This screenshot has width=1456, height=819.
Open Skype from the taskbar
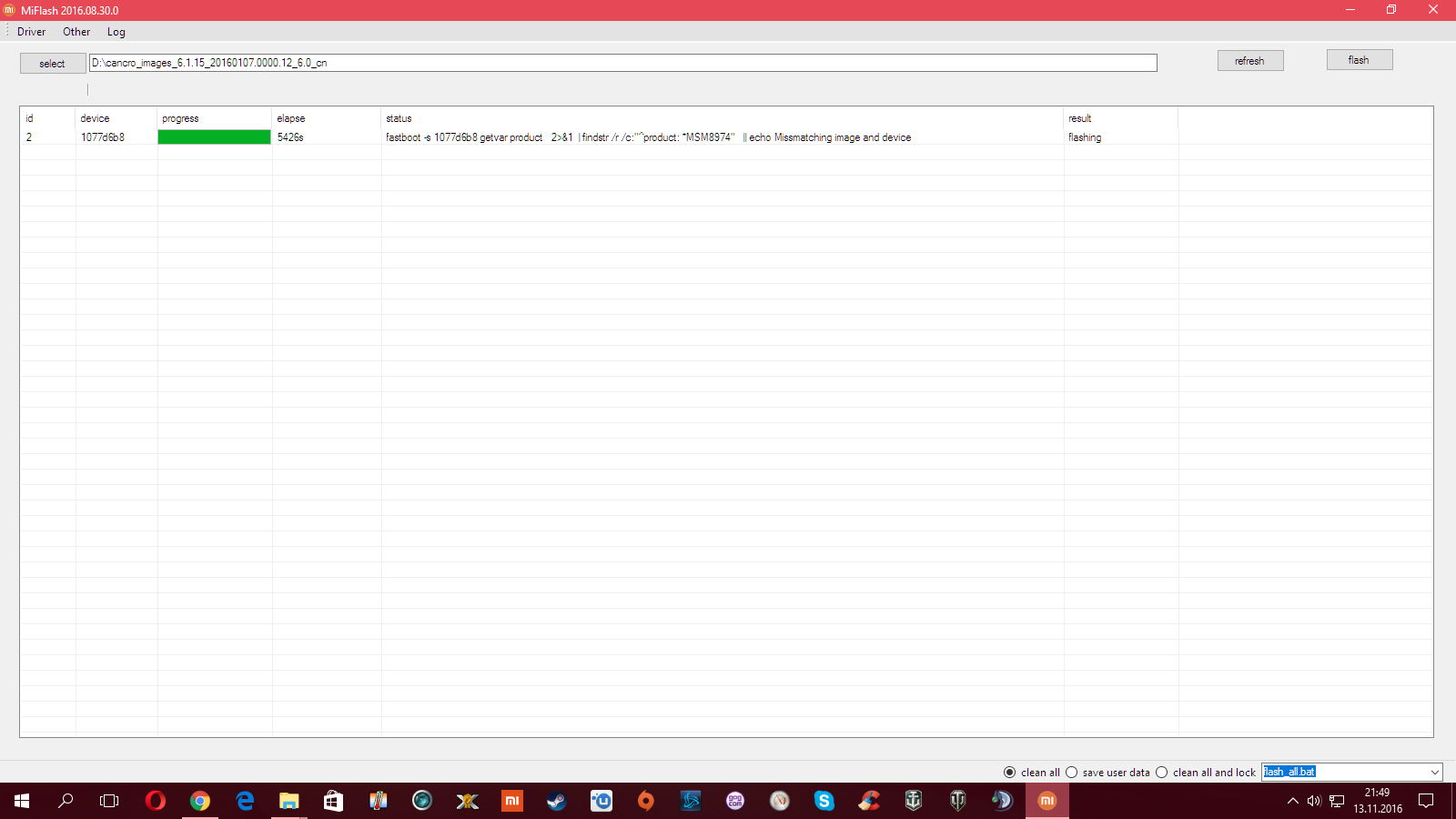[824, 801]
